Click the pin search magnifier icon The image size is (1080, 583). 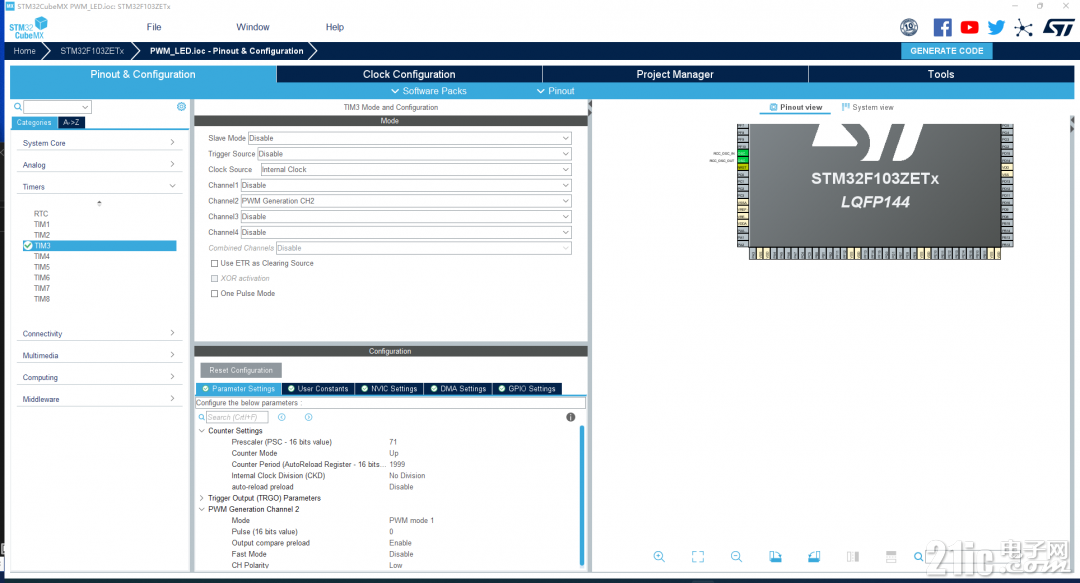919,557
